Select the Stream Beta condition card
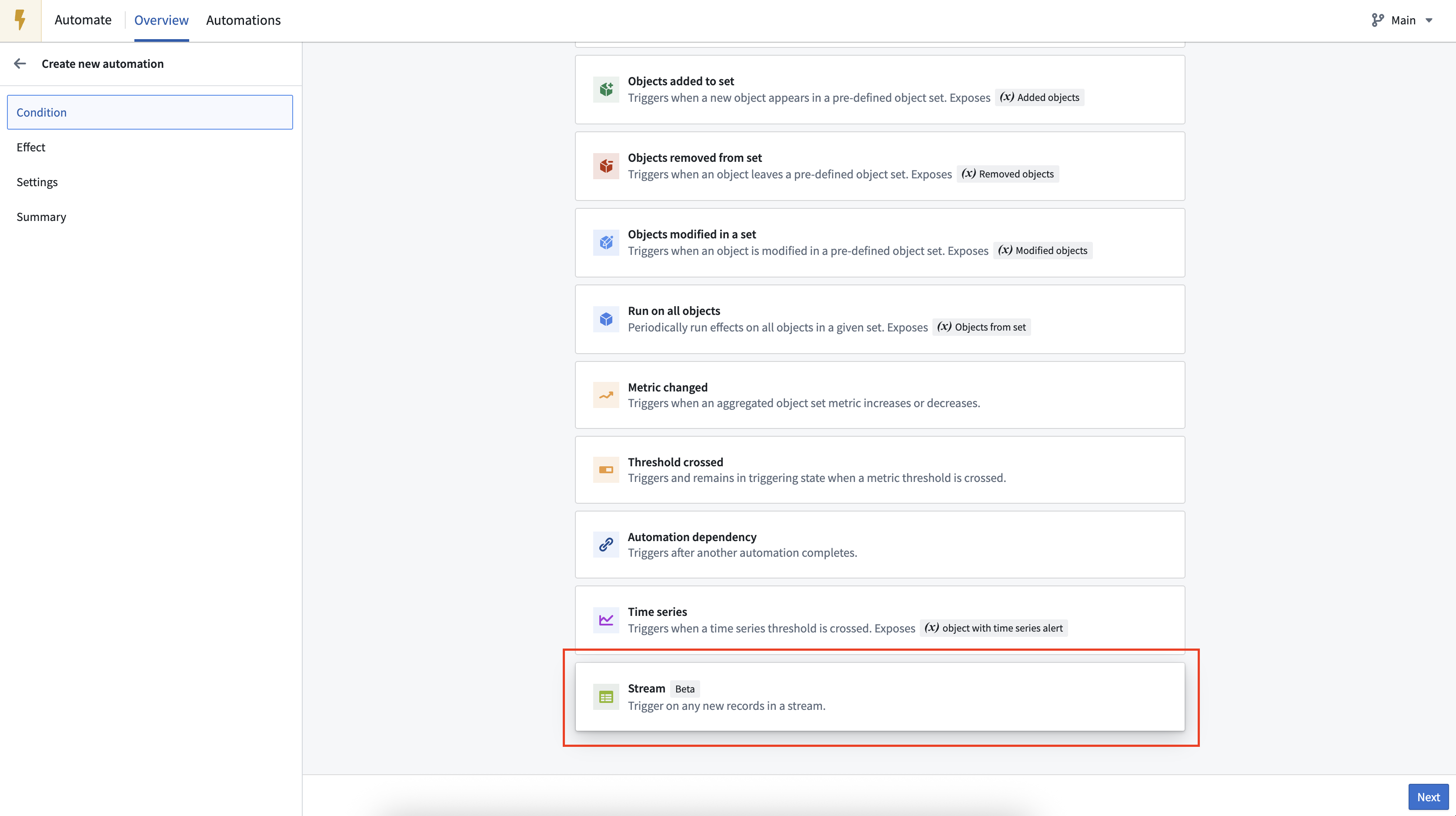The width and height of the screenshot is (1456, 816). coord(879,697)
